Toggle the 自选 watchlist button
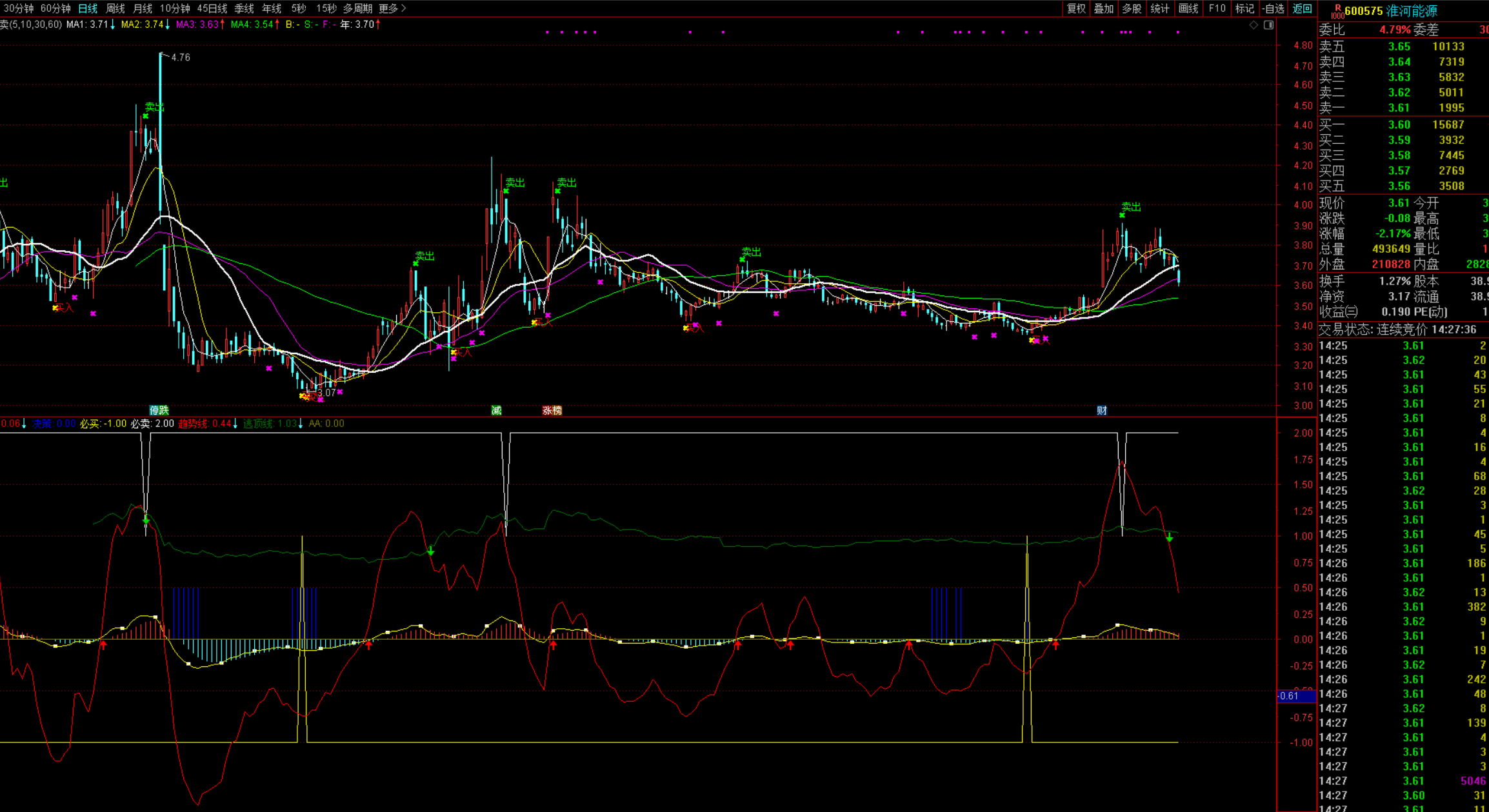 pos(1273,8)
